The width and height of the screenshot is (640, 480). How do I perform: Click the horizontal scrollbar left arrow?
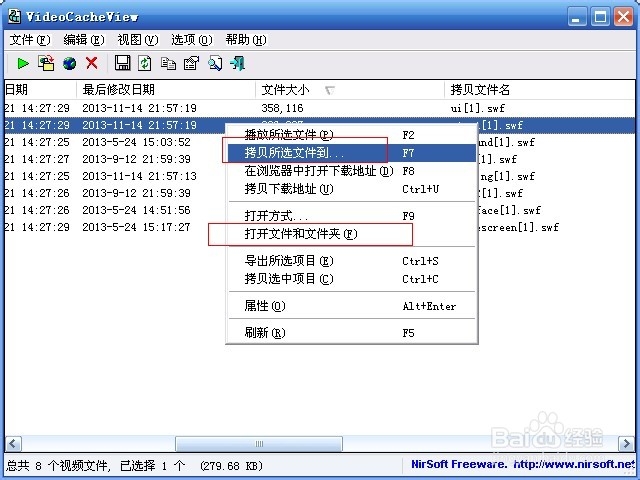tap(13, 443)
